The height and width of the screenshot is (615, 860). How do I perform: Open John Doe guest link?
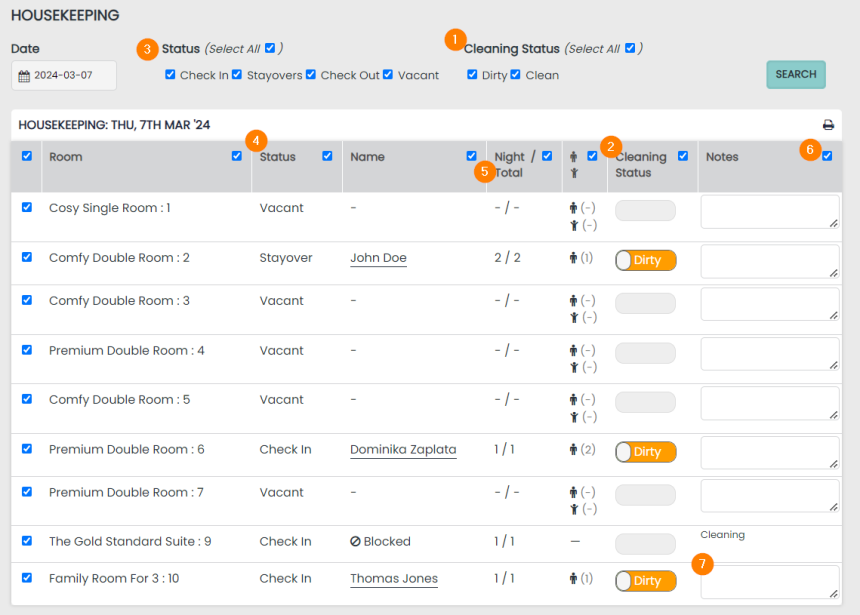coord(378,258)
